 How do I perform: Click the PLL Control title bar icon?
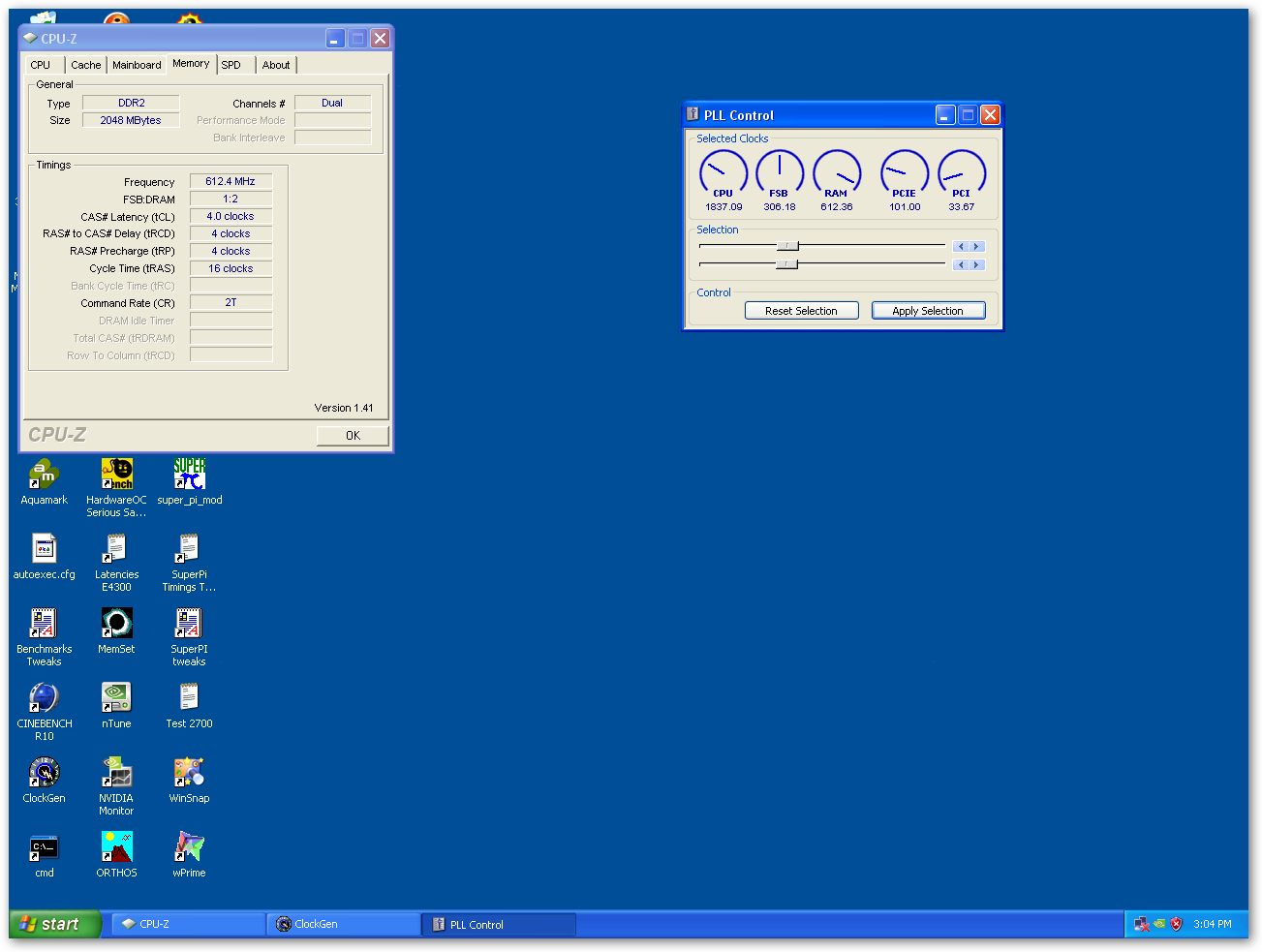tap(693, 114)
